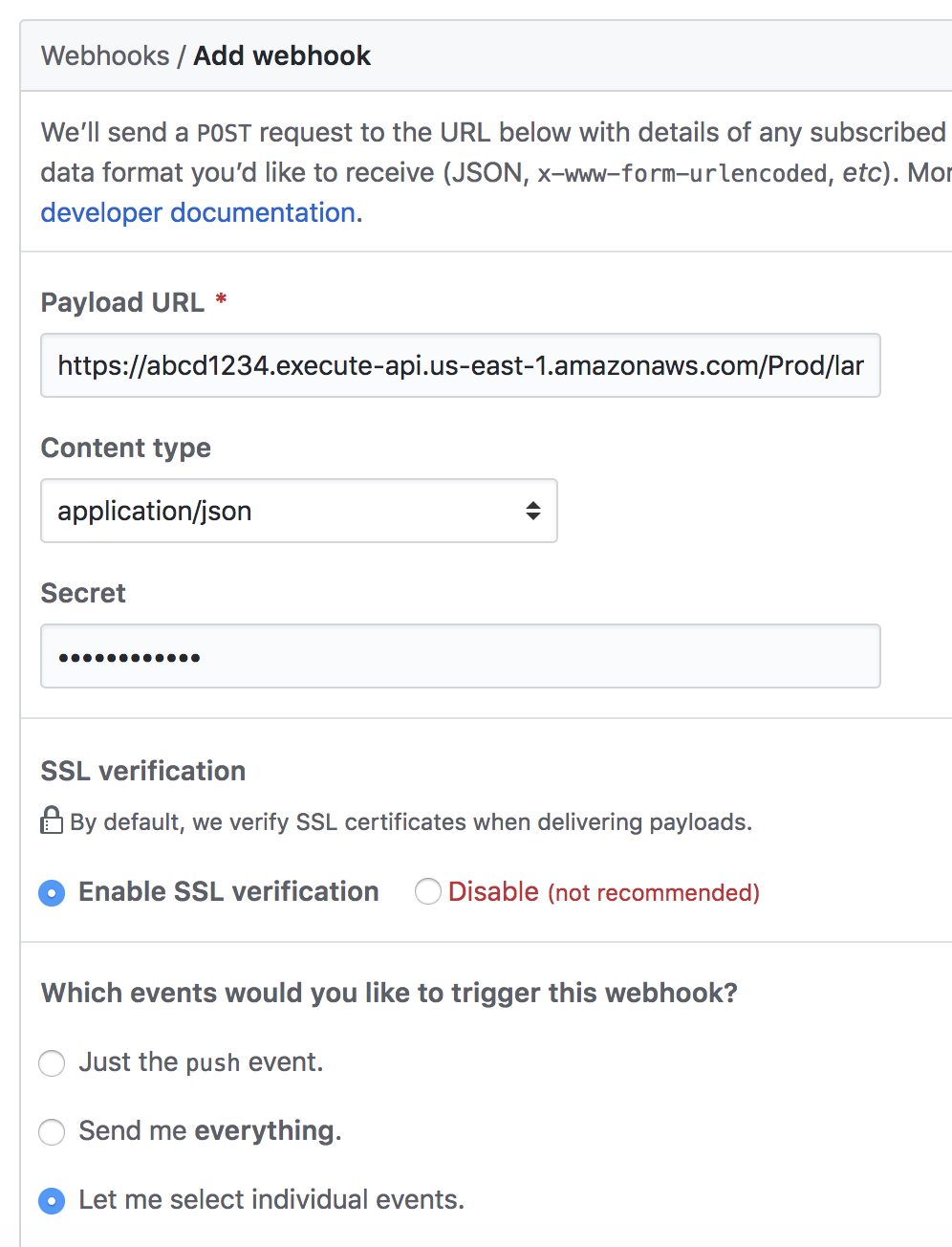Viewport: 952px width, 1247px height.
Task: Select Let me select individual events
Action: point(52,1200)
